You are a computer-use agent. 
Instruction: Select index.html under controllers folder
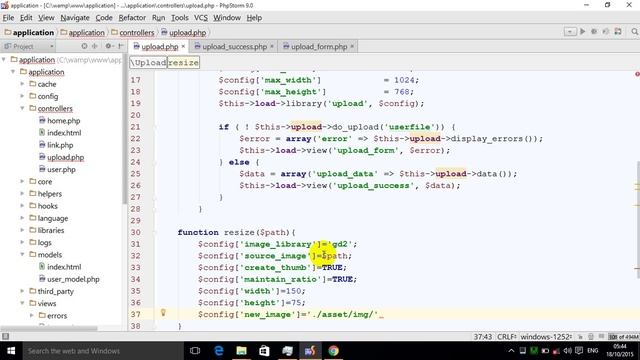click(x=60, y=133)
